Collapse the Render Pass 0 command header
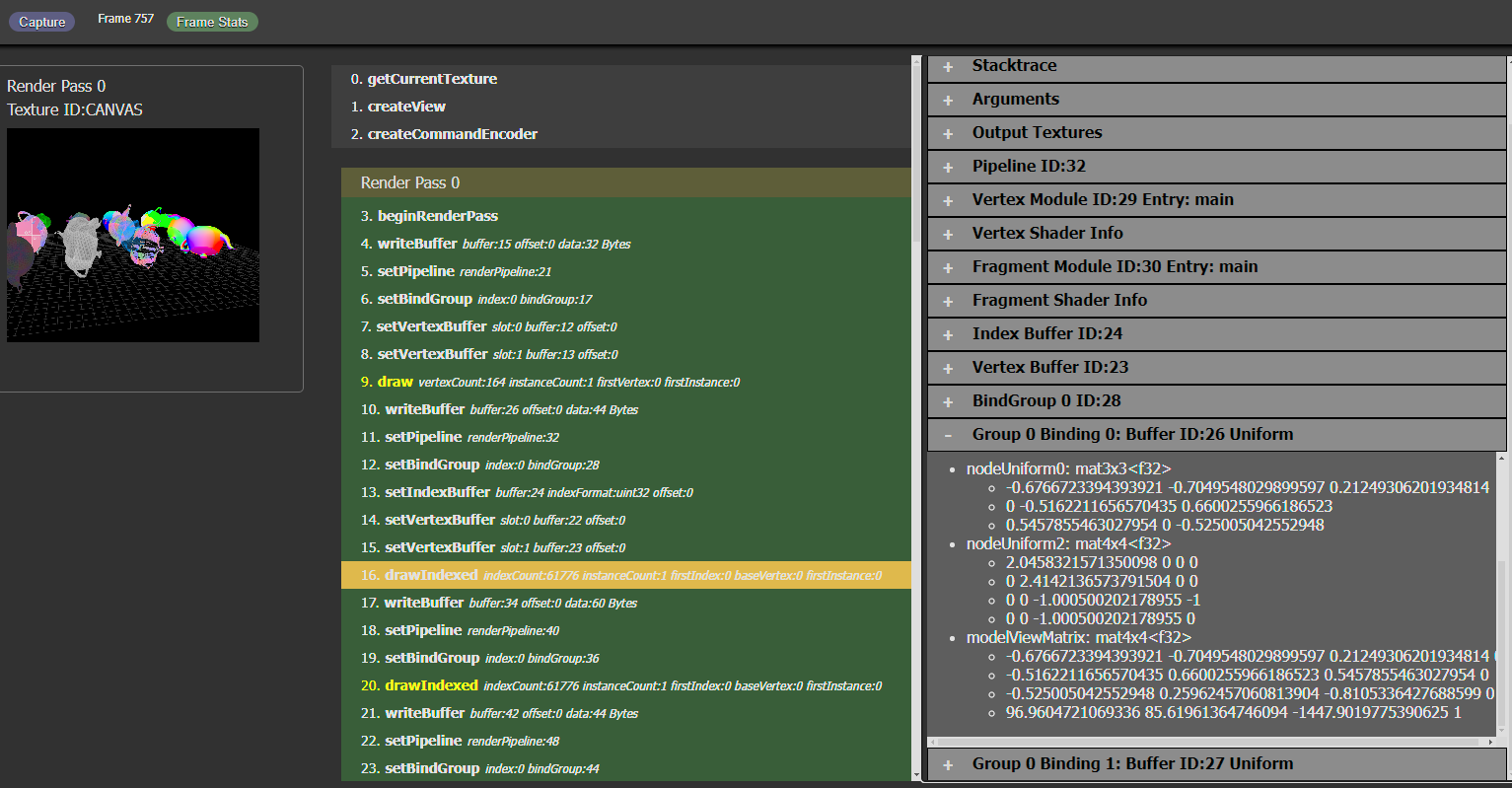This screenshot has width=1512, height=788. click(x=626, y=182)
